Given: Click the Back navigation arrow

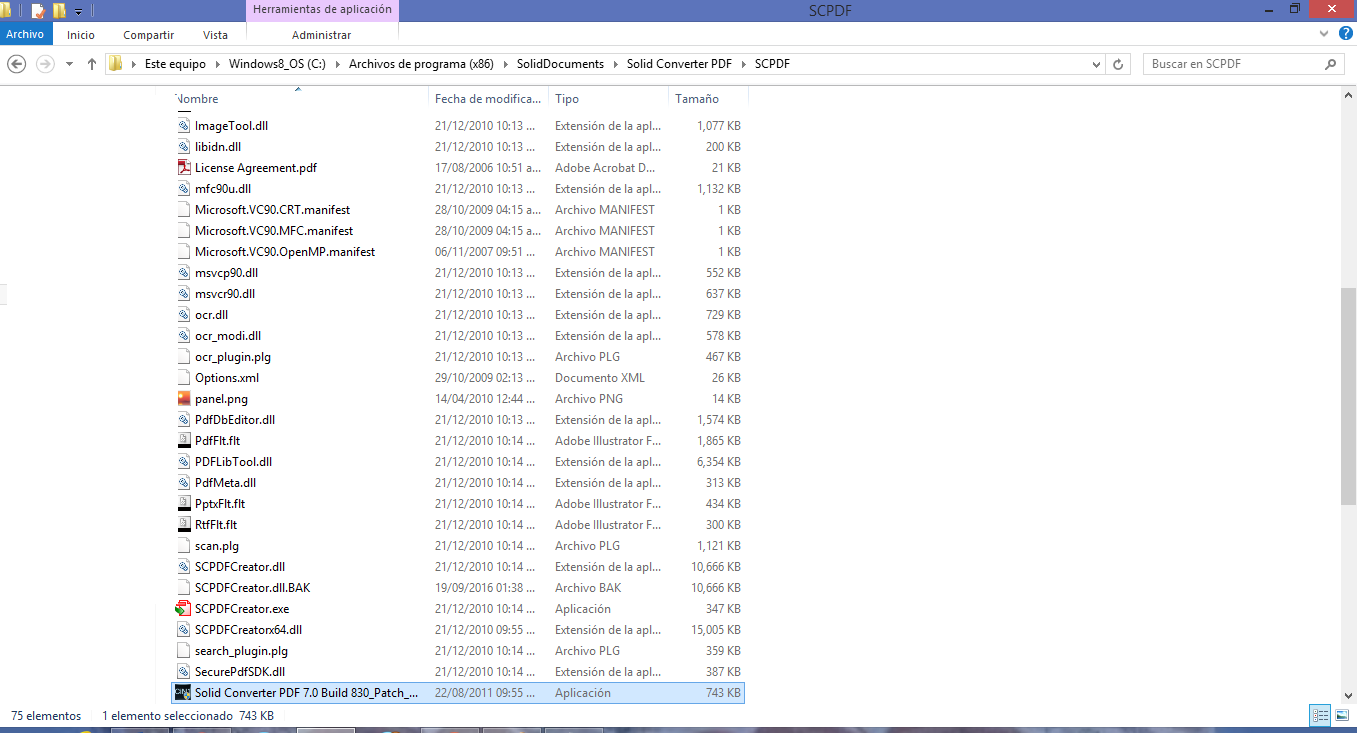Looking at the screenshot, I should 16,64.
